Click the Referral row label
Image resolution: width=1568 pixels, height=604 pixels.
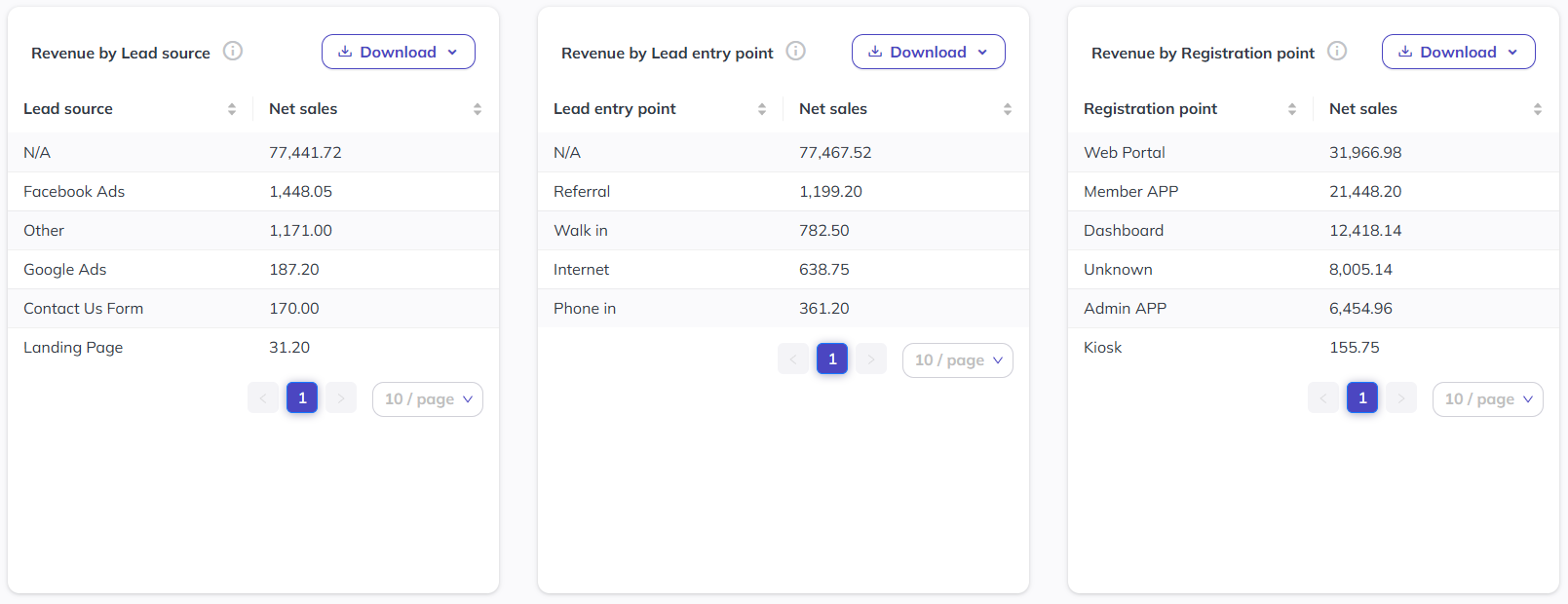(x=582, y=192)
